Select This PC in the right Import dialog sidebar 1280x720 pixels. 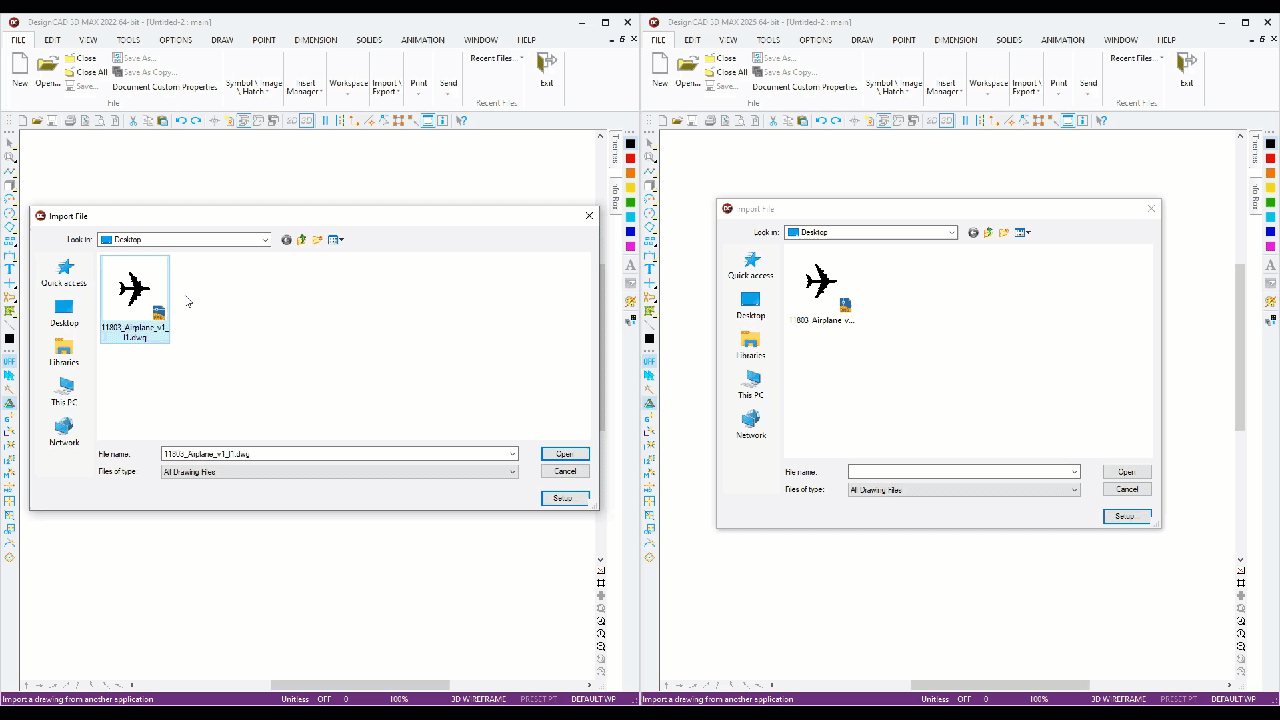click(x=751, y=385)
